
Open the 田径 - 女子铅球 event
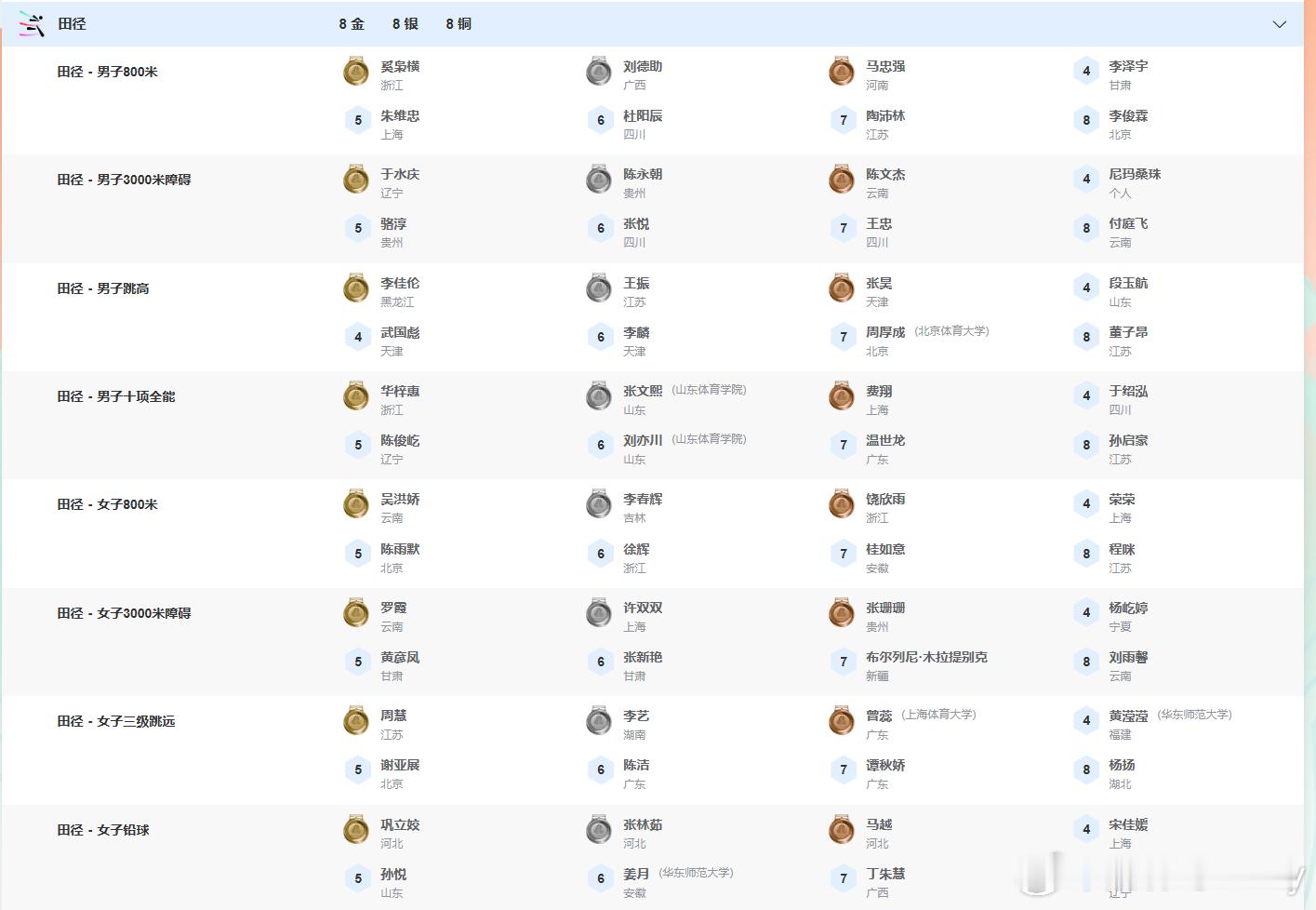click(x=103, y=830)
